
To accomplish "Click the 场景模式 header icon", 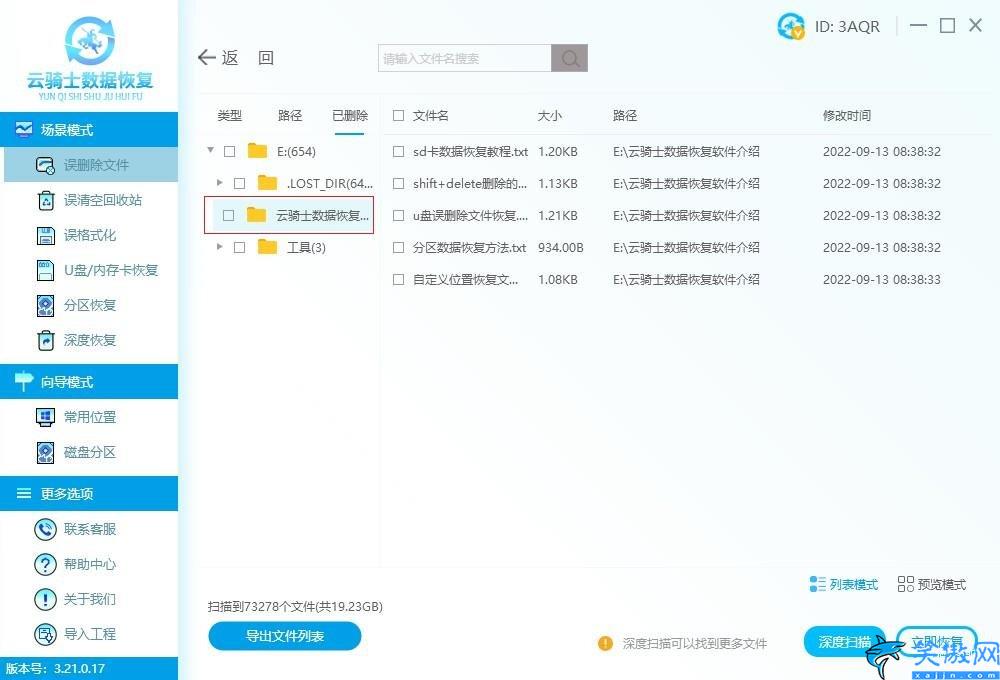I will tap(24, 129).
